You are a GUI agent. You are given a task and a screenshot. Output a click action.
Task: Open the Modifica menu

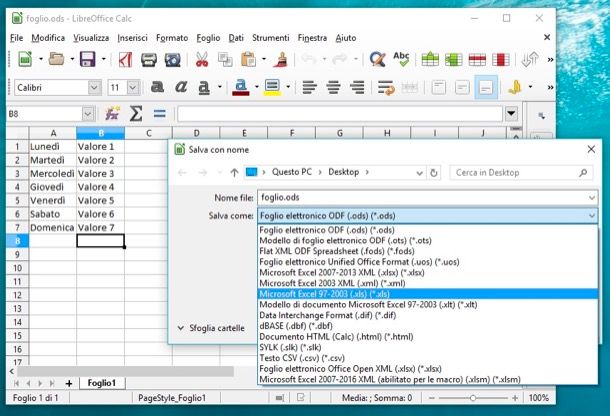click(x=48, y=38)
